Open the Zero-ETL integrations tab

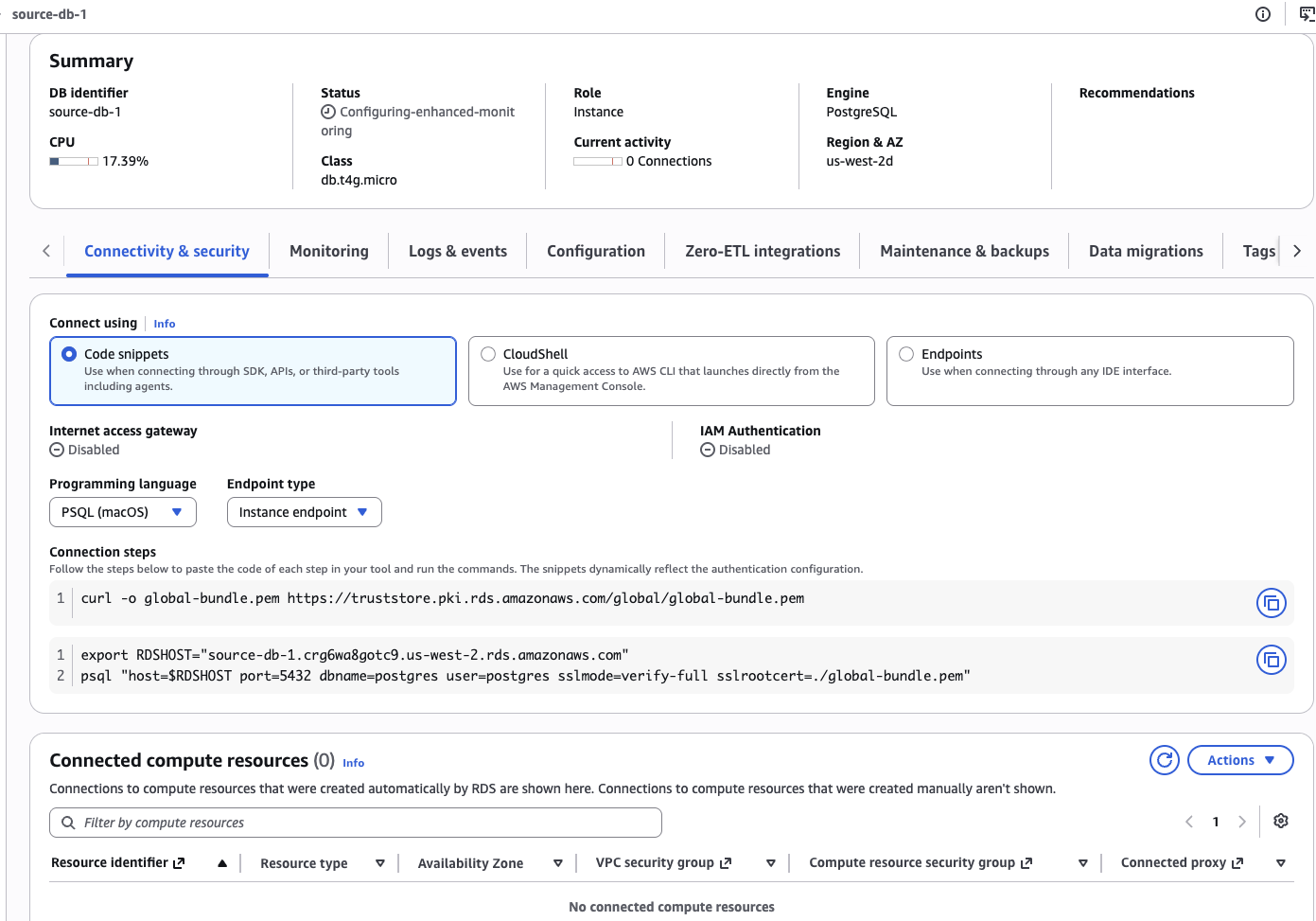763,251
